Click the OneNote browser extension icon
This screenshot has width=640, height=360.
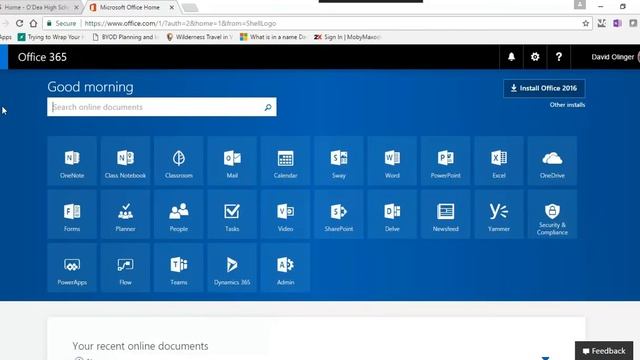[x=617, y=23]
